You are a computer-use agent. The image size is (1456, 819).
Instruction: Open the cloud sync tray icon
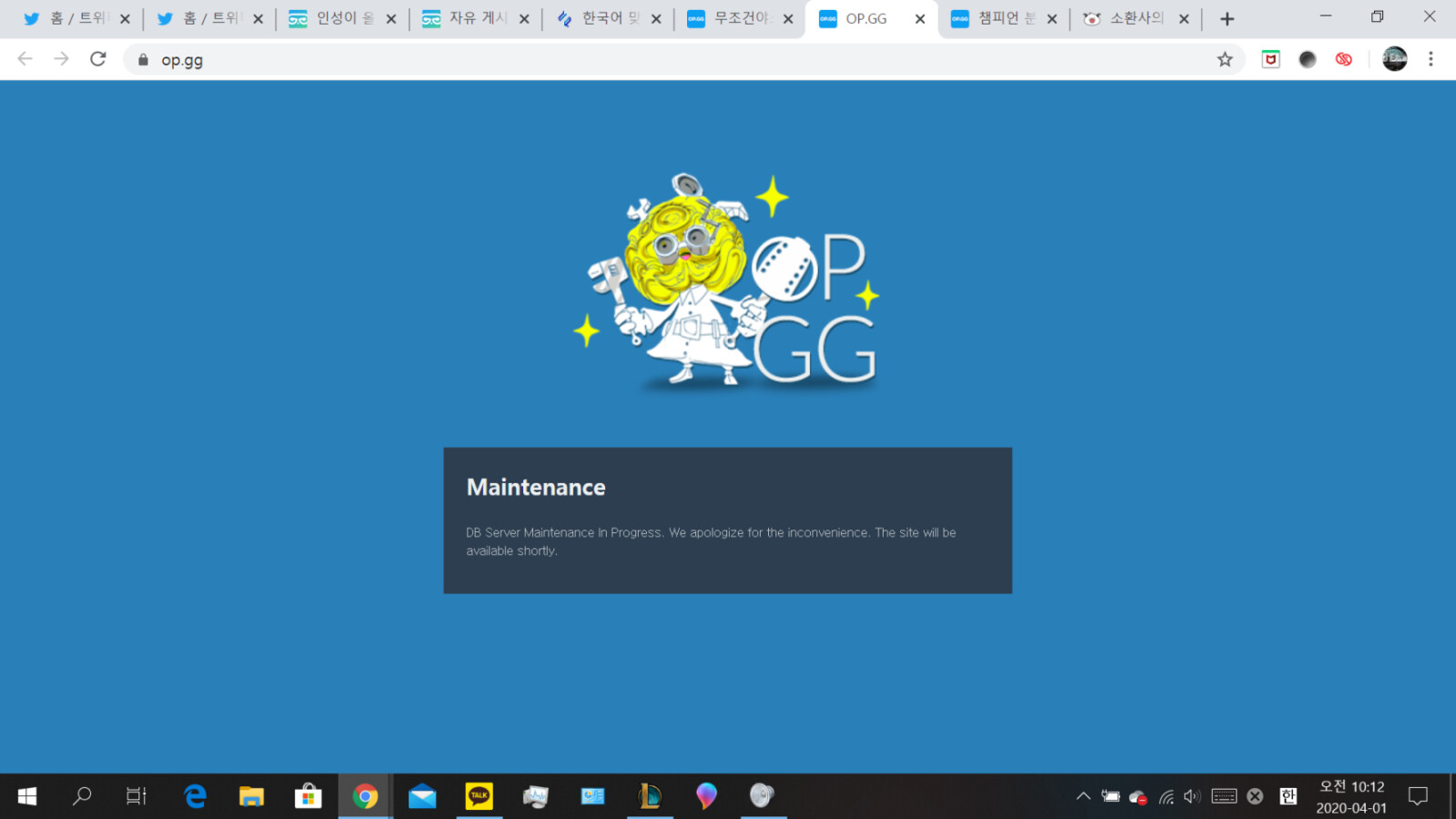pyautogui.click(x=1137, y=797)
